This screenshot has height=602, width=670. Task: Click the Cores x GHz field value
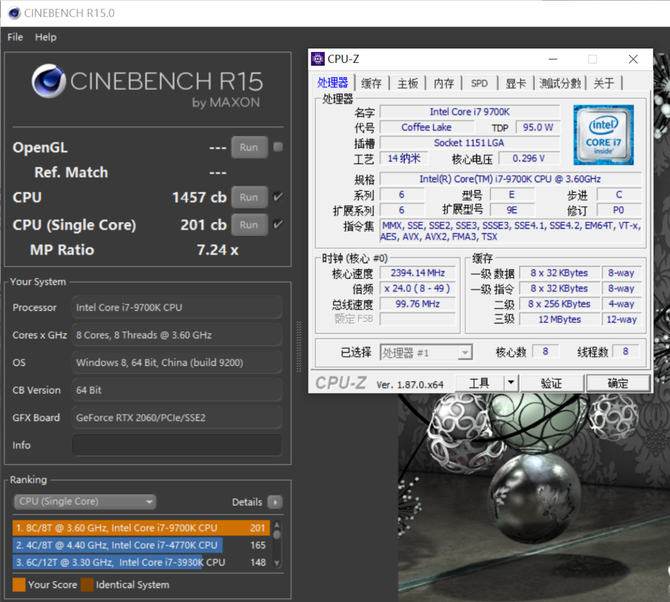177,335
